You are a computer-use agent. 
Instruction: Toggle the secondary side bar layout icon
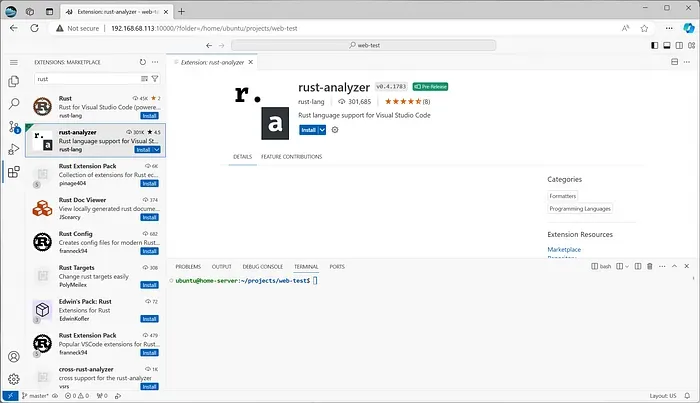tap(679, 46)
